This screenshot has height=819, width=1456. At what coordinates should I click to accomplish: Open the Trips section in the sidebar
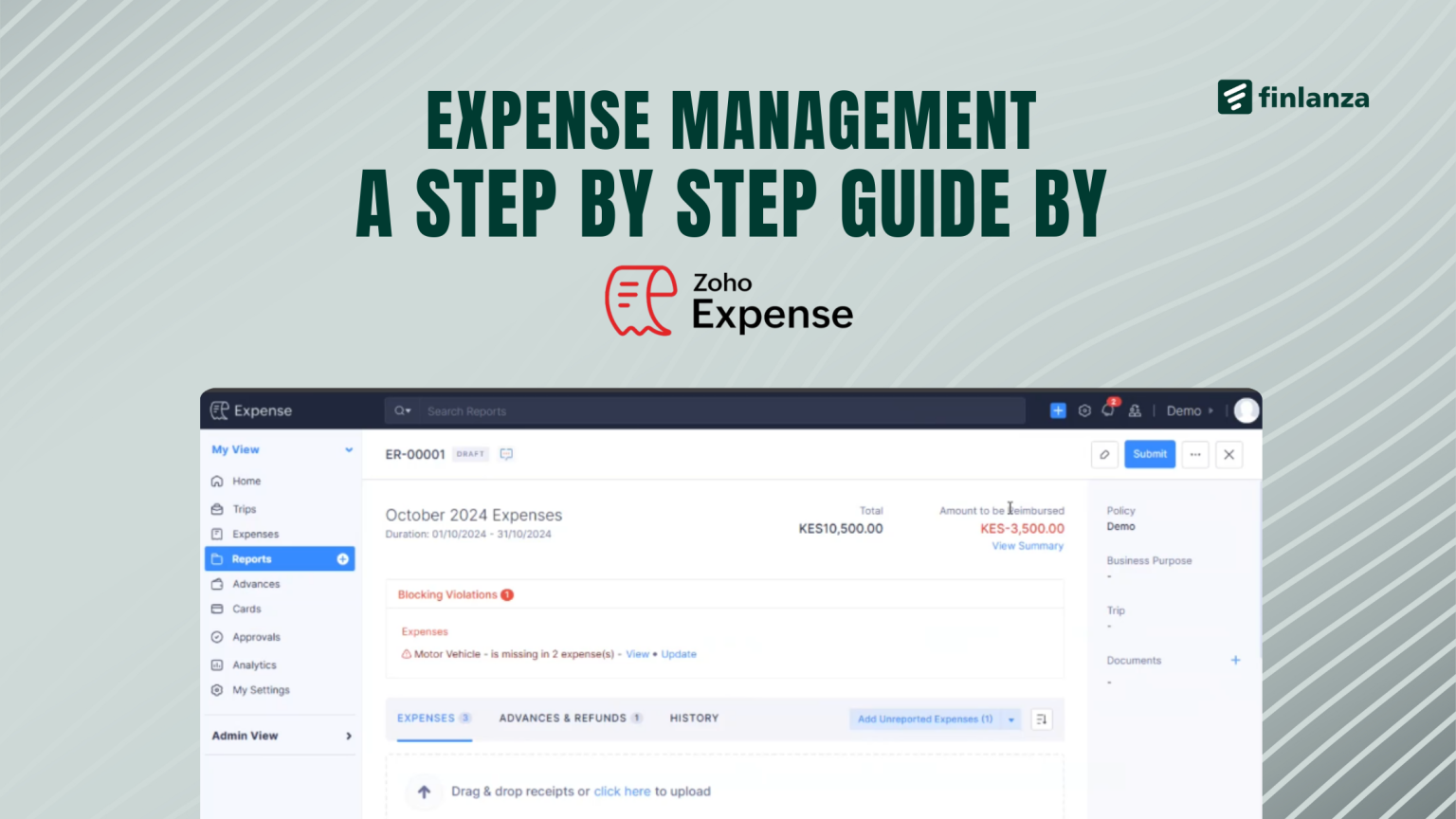point(244,509)
